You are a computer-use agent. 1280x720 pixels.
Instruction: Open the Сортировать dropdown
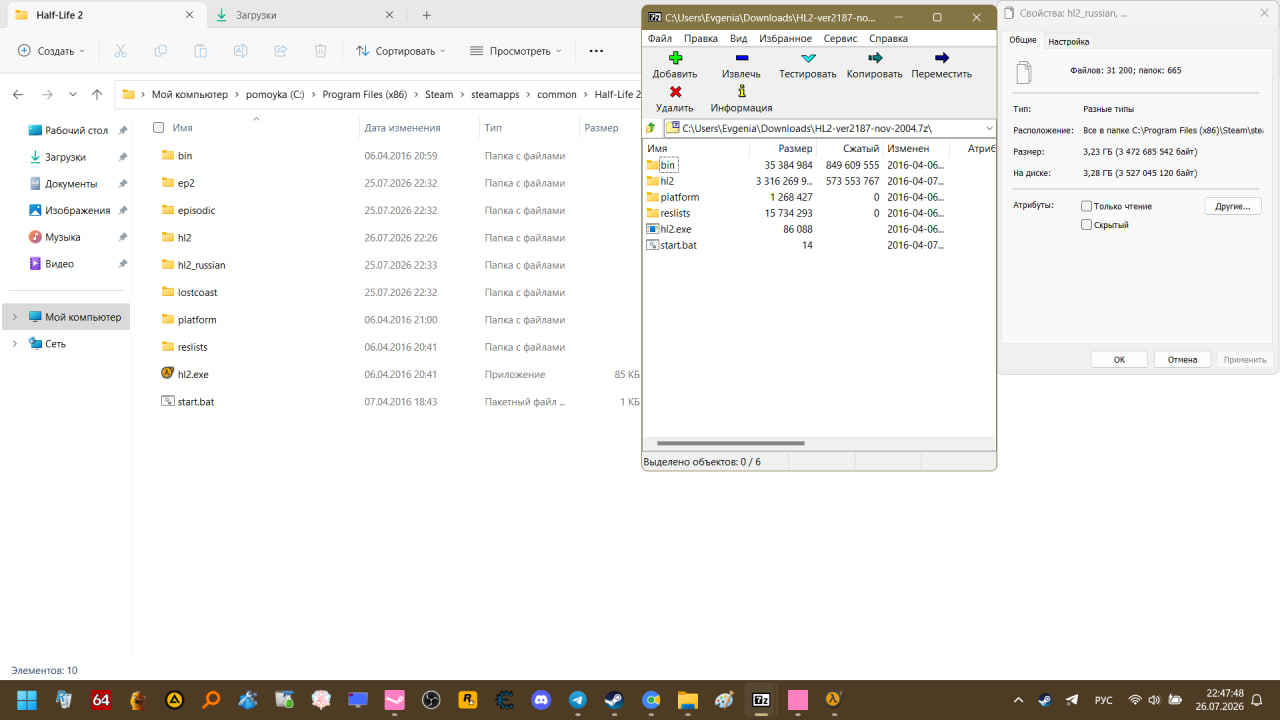401,51
